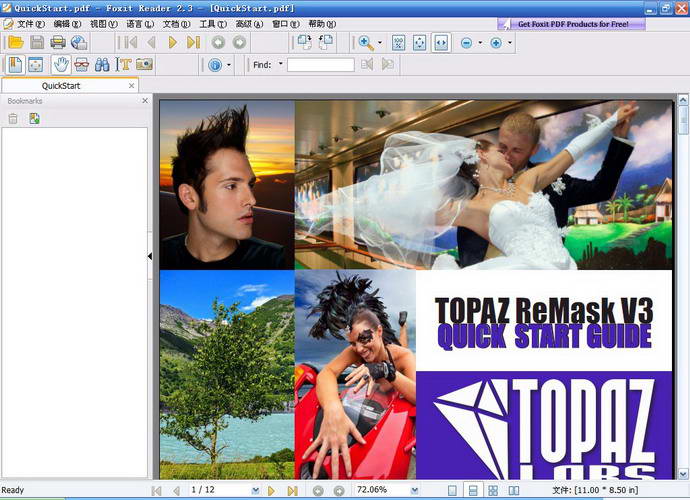The image size is (690, 500).
Task: Open the 高级 (Advanced) menu
Action: 250,24
